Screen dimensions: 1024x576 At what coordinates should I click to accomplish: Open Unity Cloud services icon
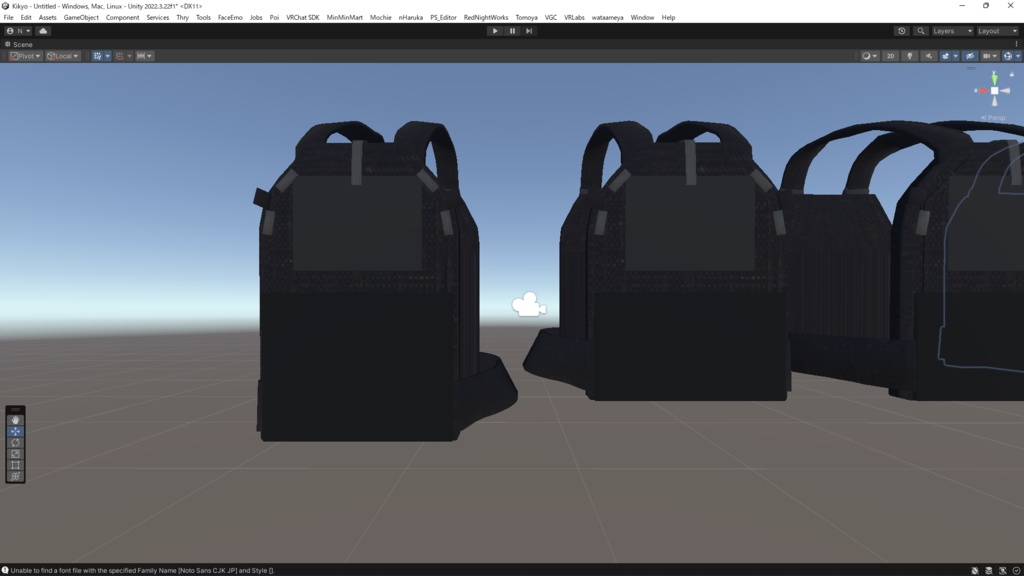(43, 31)
